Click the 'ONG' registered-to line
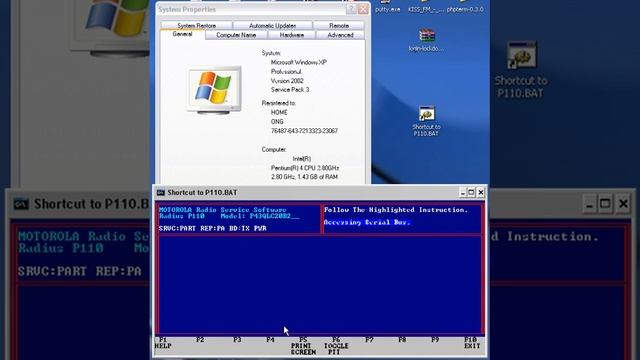This screenshot has height=360, width=640. click(277, 122)
